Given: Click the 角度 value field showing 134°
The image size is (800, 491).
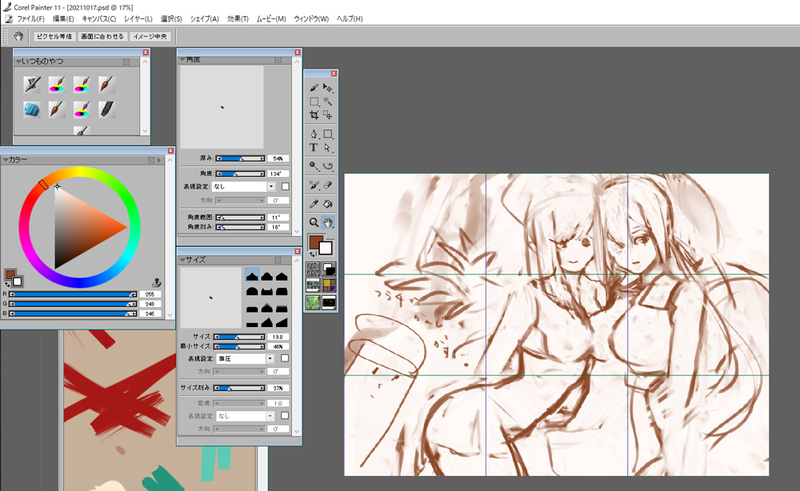Looking at the screenshot, I should (x=278, y=174).
